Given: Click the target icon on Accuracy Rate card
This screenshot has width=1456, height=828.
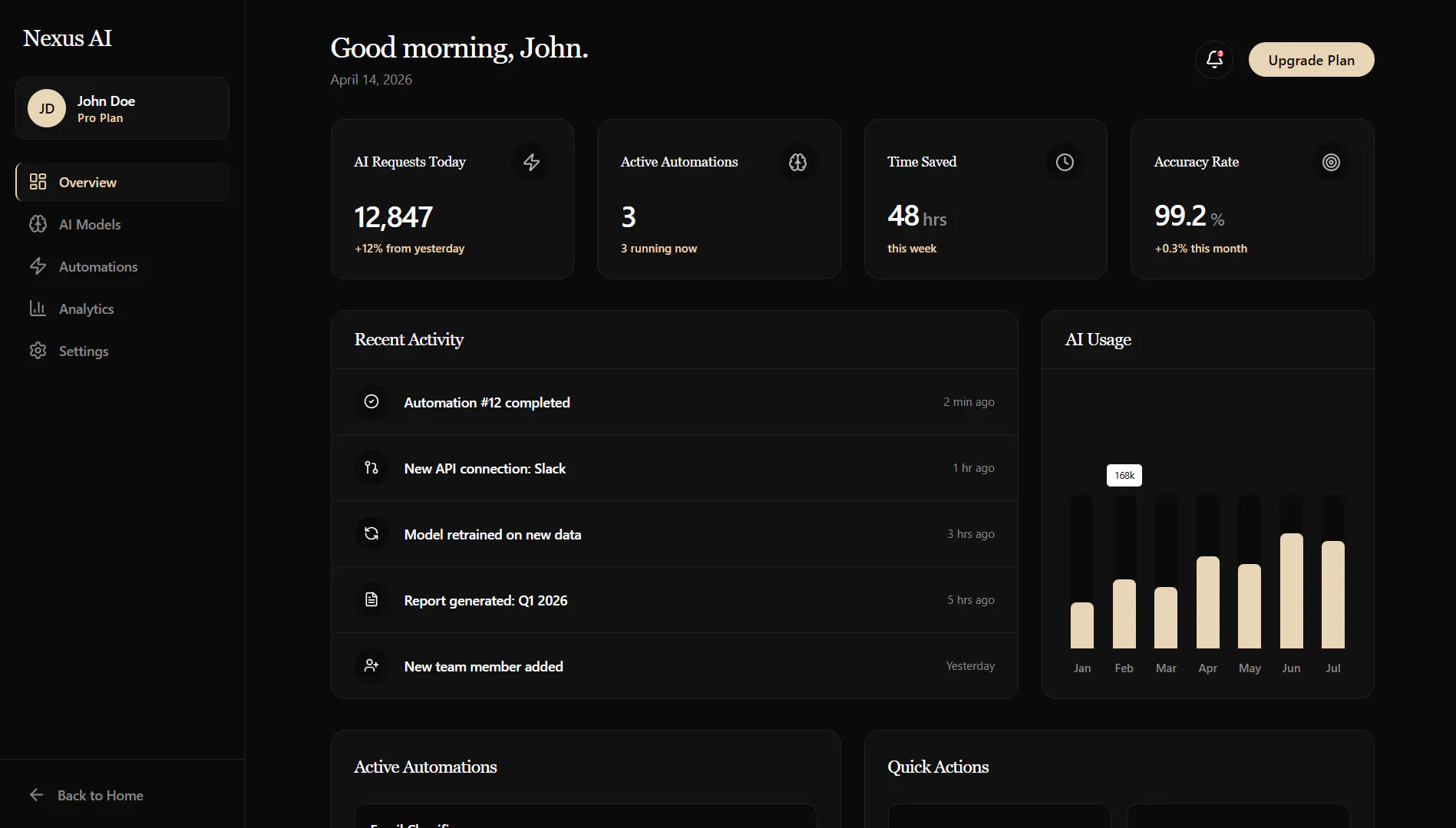Looking at the screenshot, I should [x=1331, y=162].
